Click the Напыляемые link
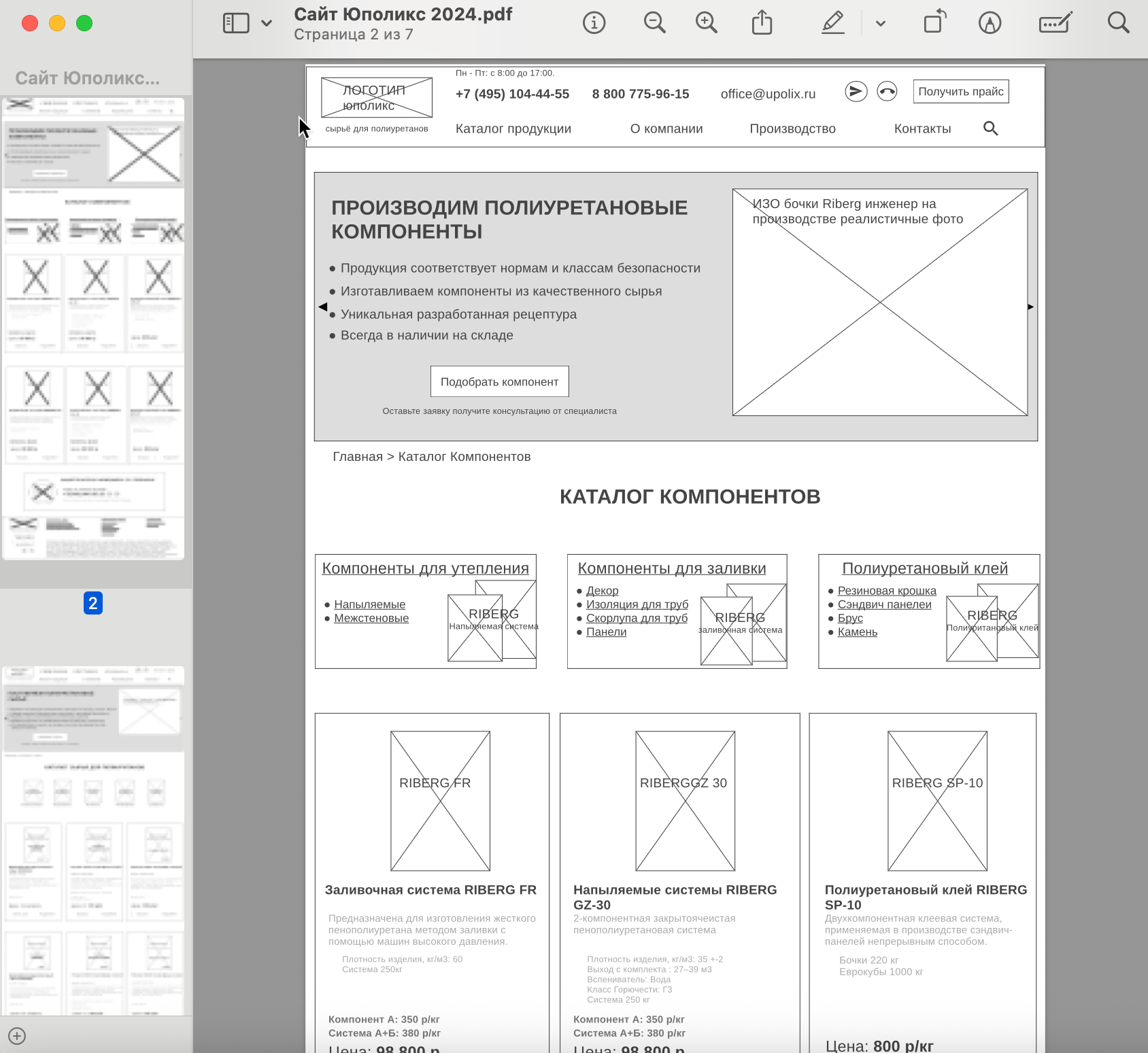 (370, 604)
